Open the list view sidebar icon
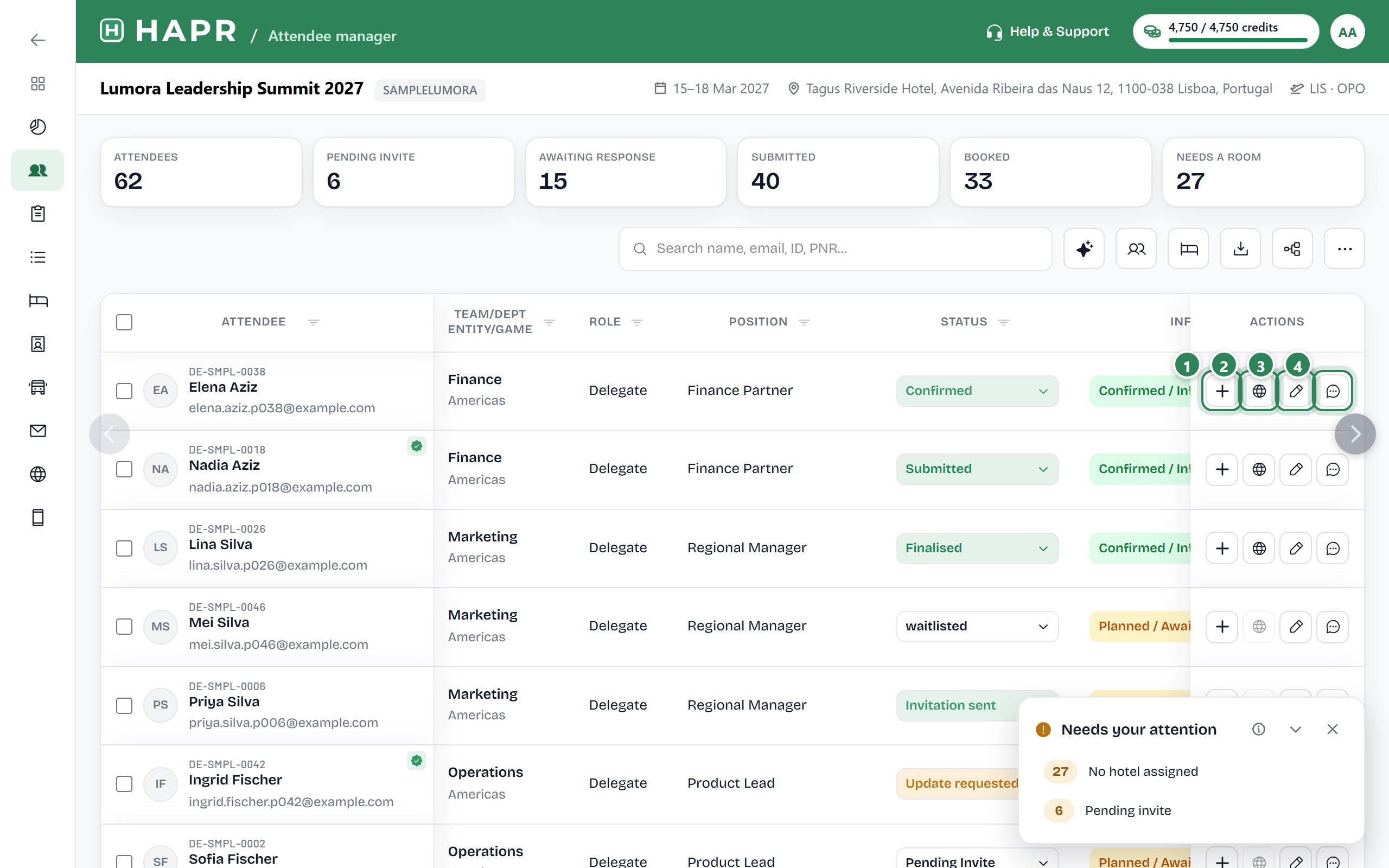Screen dimensions: 1389x868 click(x=38, y=257)
